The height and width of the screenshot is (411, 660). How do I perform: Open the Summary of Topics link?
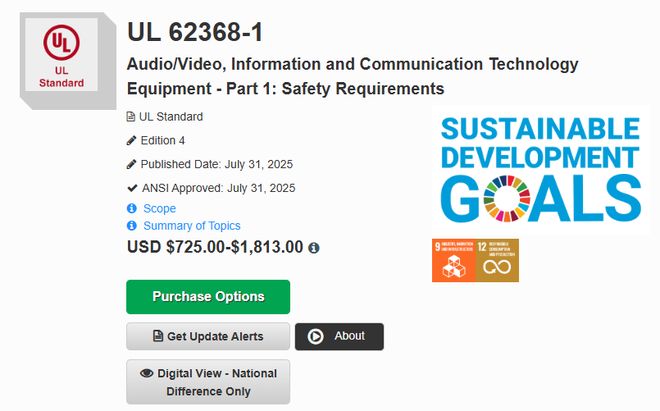(192, 226)
